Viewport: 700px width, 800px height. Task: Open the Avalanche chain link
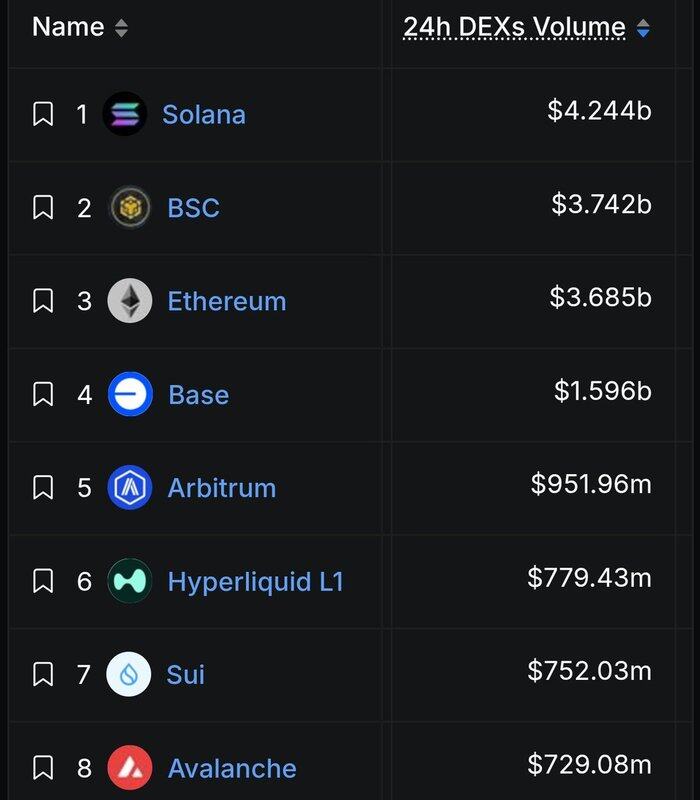232,768
